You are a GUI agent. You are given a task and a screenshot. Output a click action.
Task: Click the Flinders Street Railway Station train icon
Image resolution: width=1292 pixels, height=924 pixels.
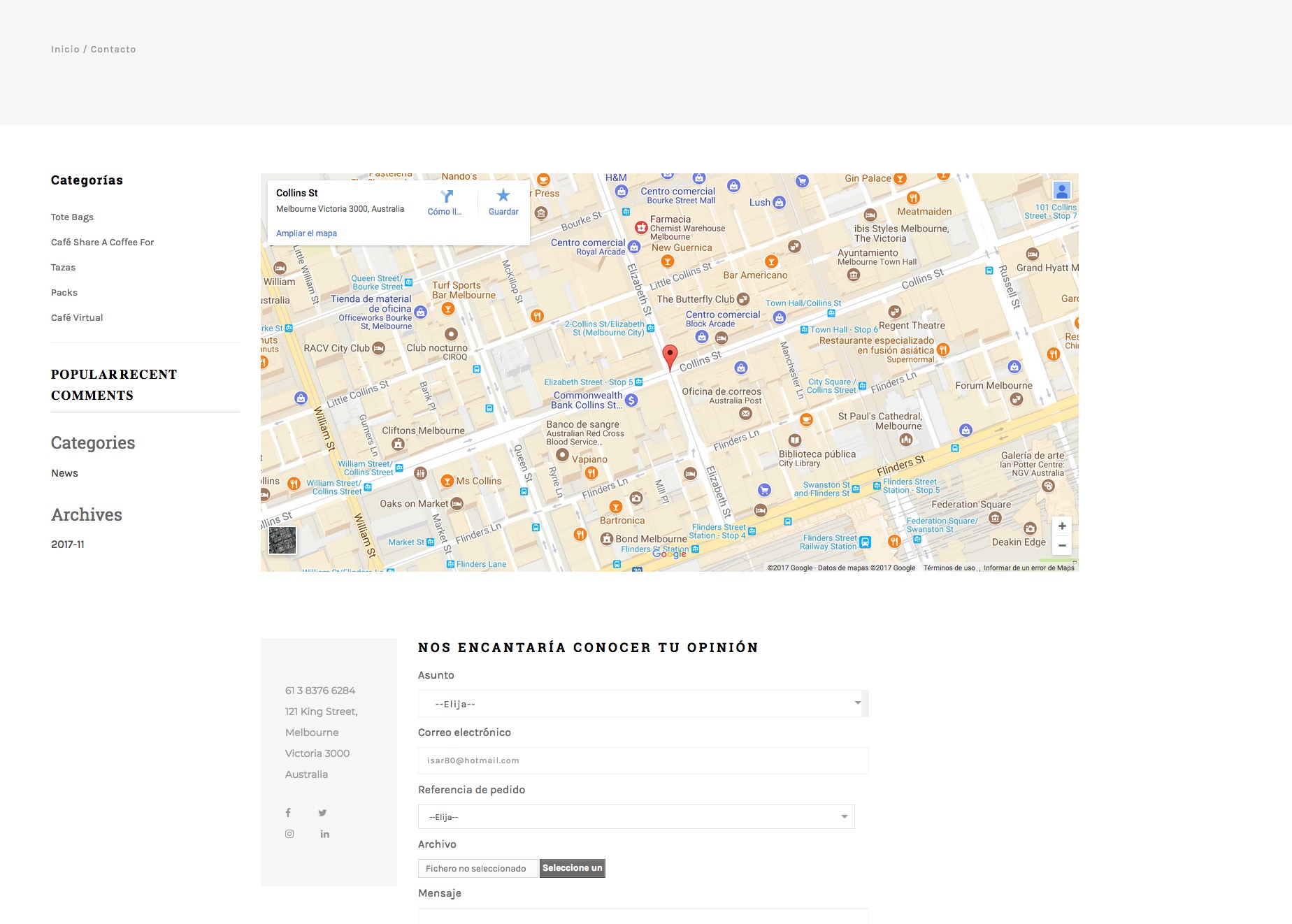point(865,542)
